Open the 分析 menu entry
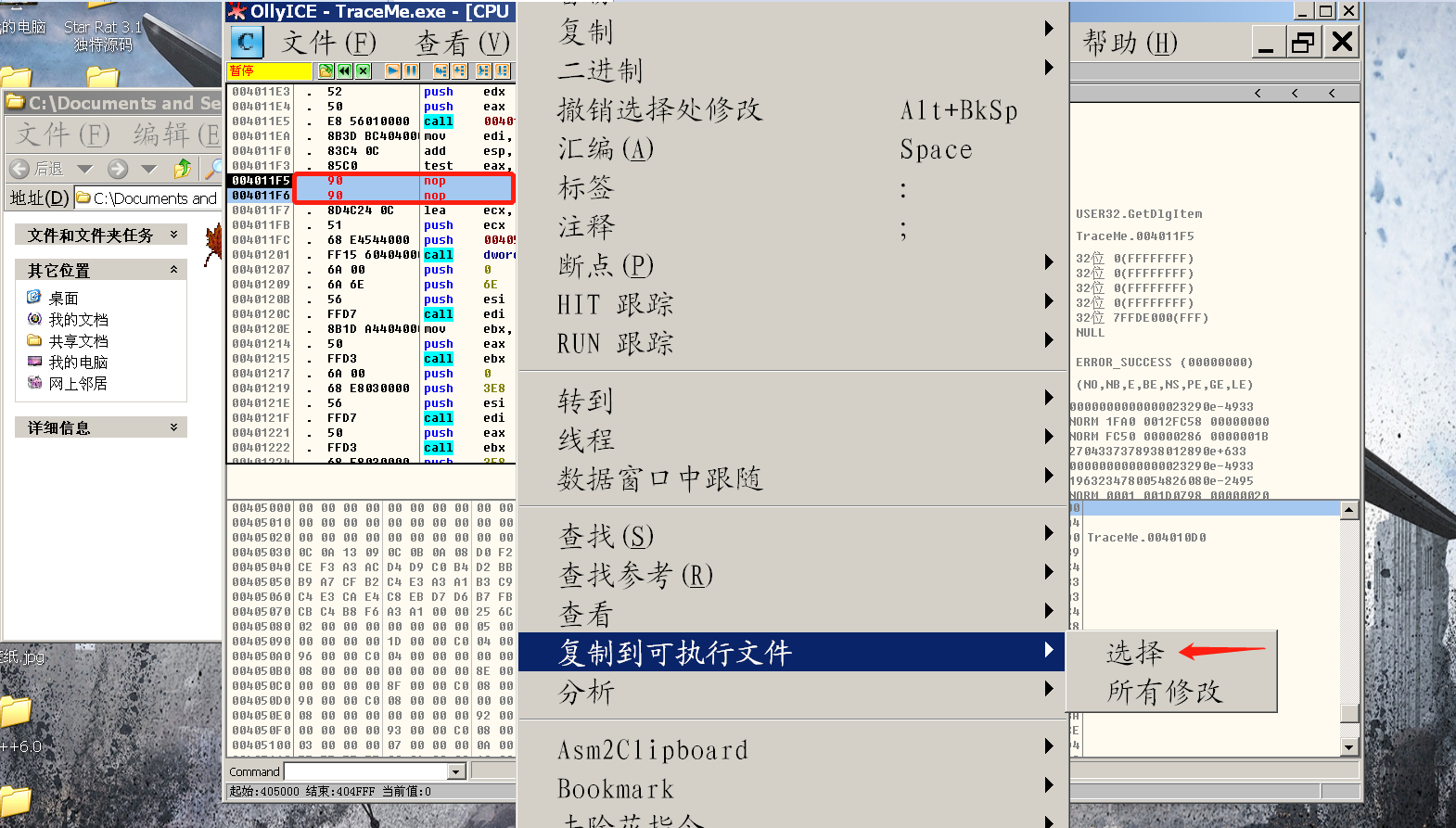The height and width of the screenshot is (828, 1456). [x=791, y=691]
